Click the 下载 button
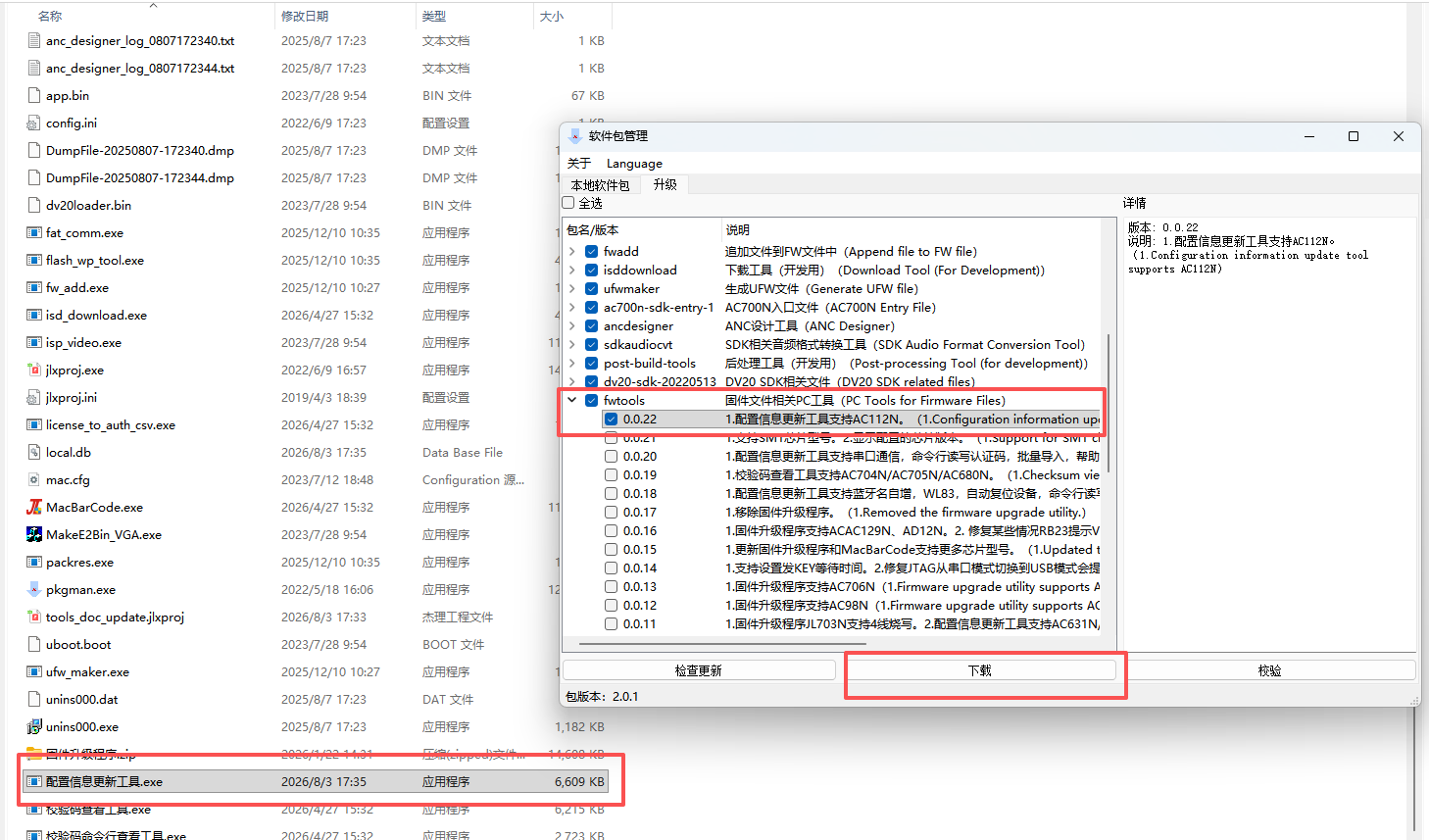Image resolution: width=1429 pixels, height=840 pixels. click(980, 670)
